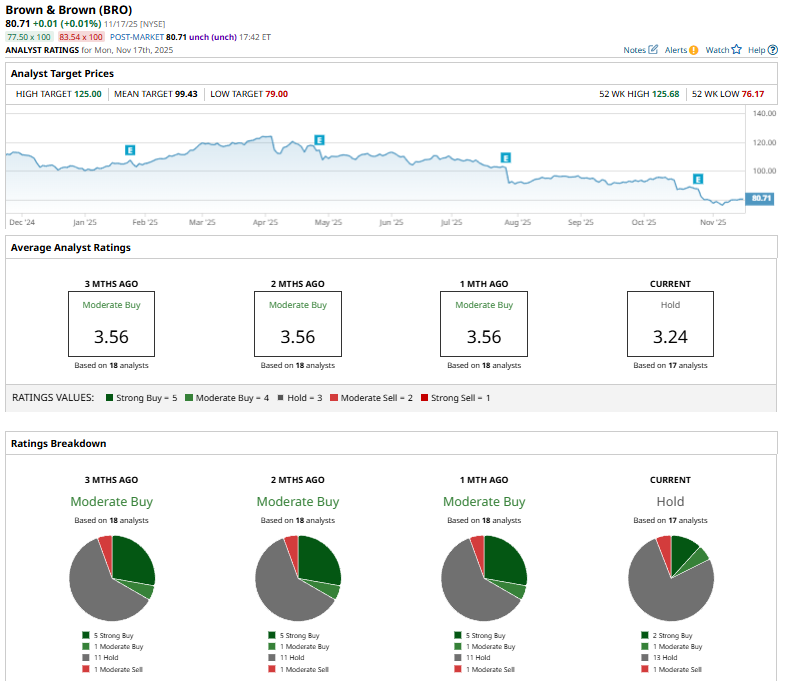Click the Current rating box showing 3.24
This screenshot has width=786, height=681.
(670, 324)
